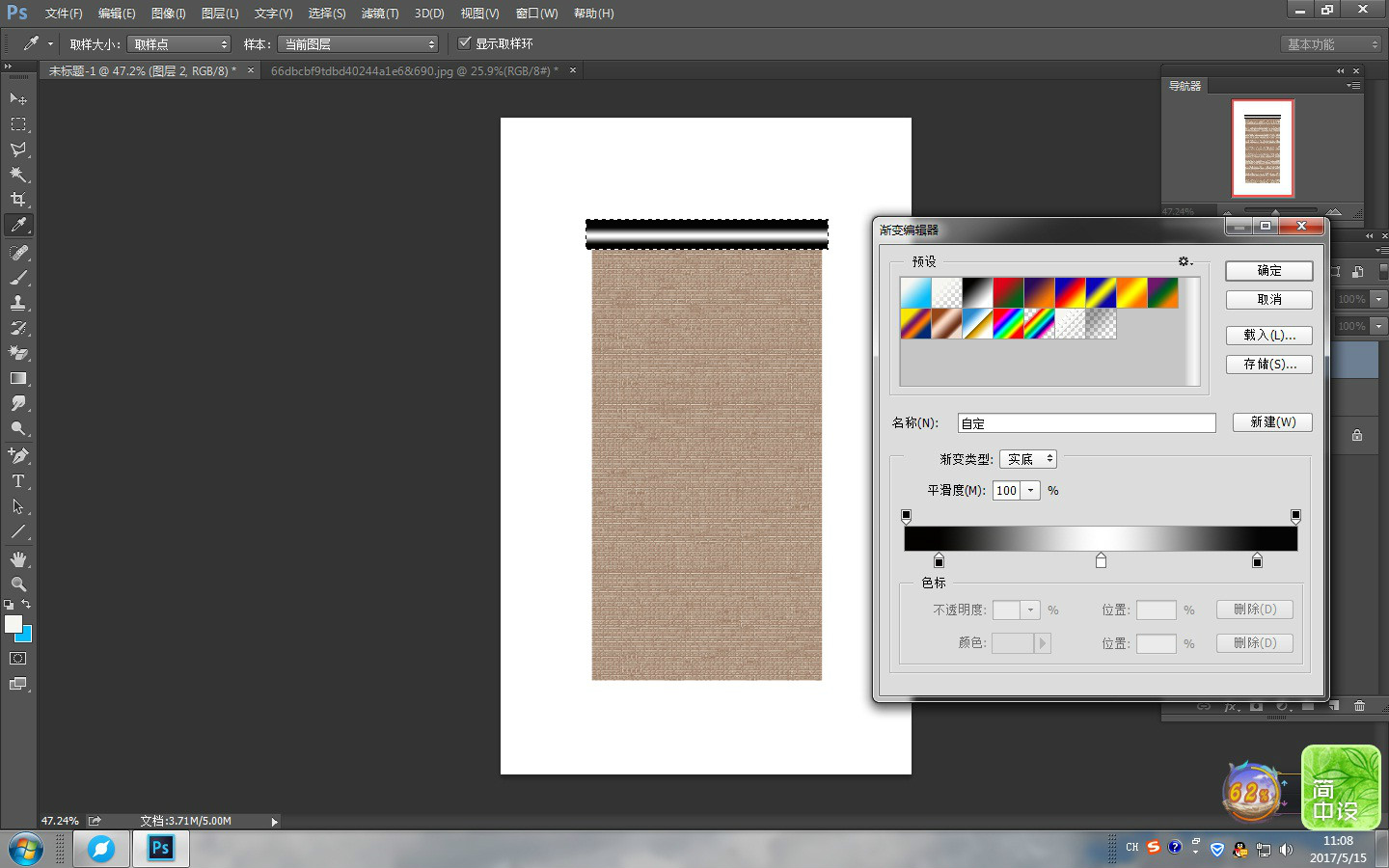This screenshot has width=1389, height=868.
Task: Open 基本功能 workspace dropdown
Action: [1331, 44]
